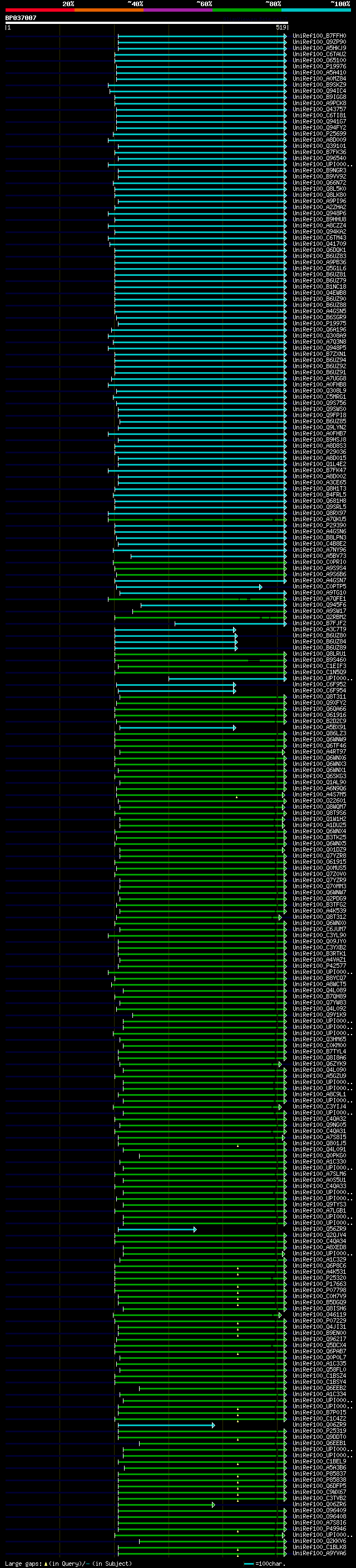Select hit label UniRef100_P49946
The image size is (356, 1568).
coord(319,1529)
